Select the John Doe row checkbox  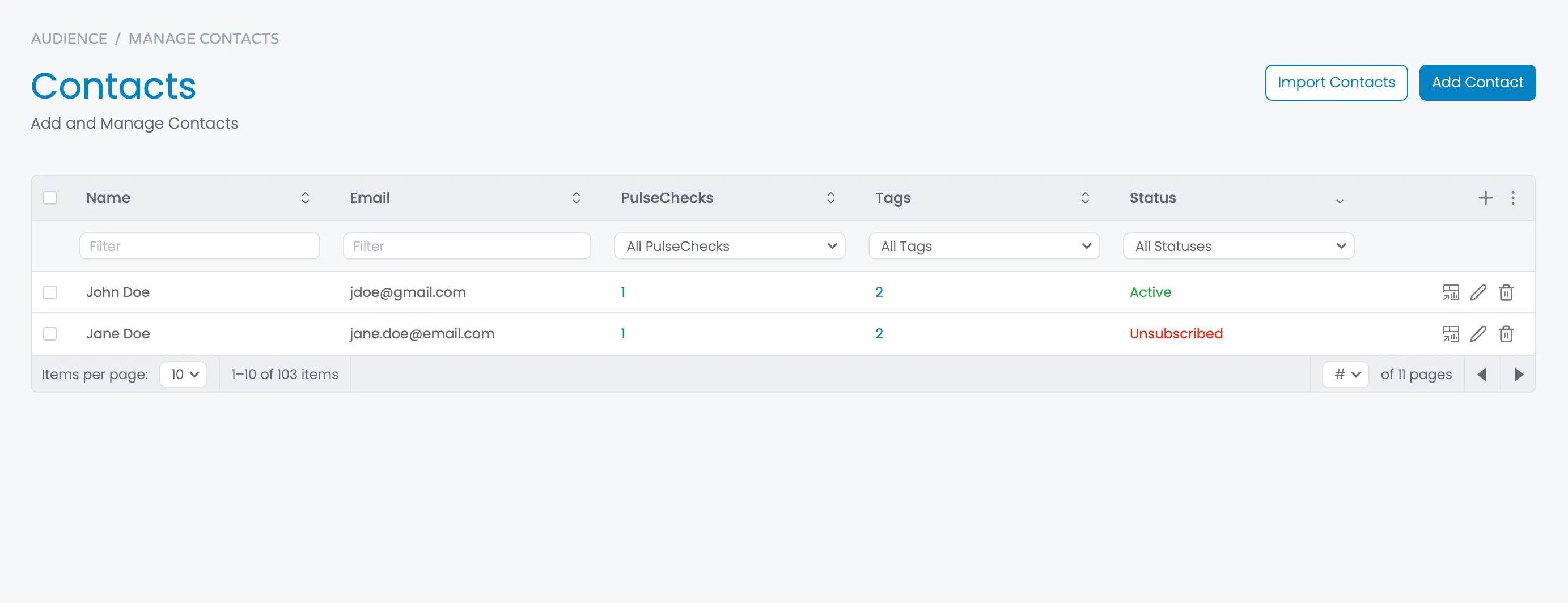50,292
